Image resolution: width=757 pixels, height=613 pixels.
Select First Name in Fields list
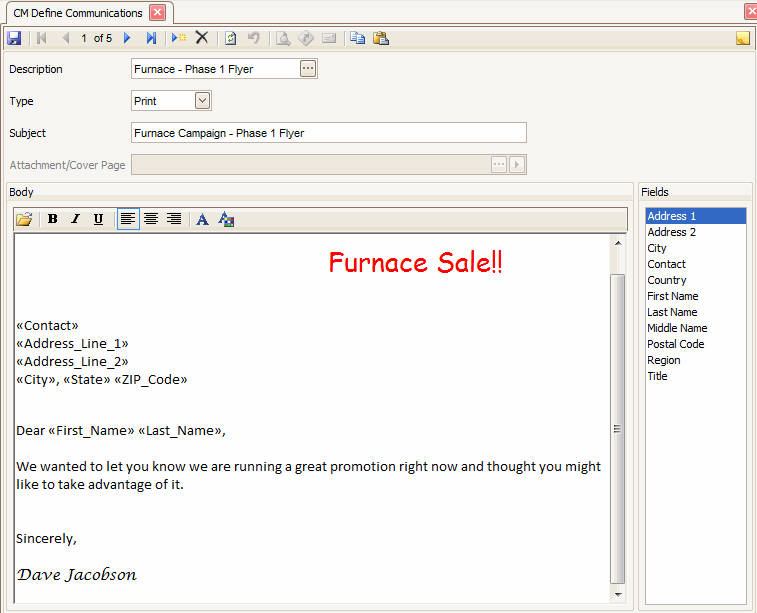pos(672,296)
